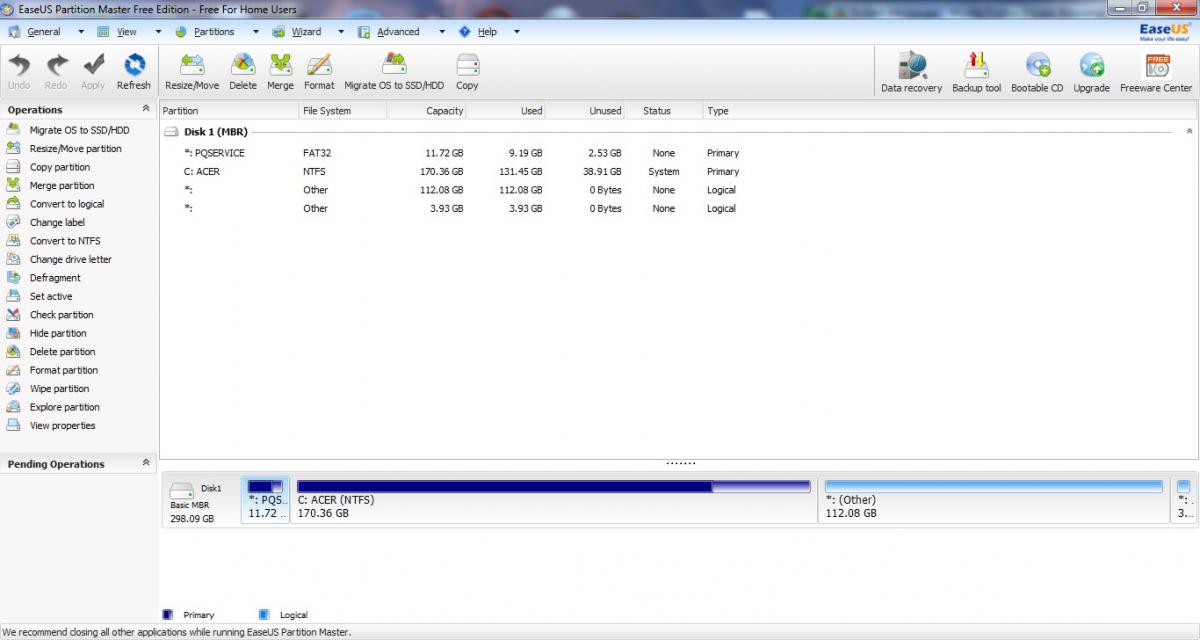Image resolution: width=1200 pixels, height=640 pixels.
Task: Undo the last operation via toolbar
Action: click(19, 72)
